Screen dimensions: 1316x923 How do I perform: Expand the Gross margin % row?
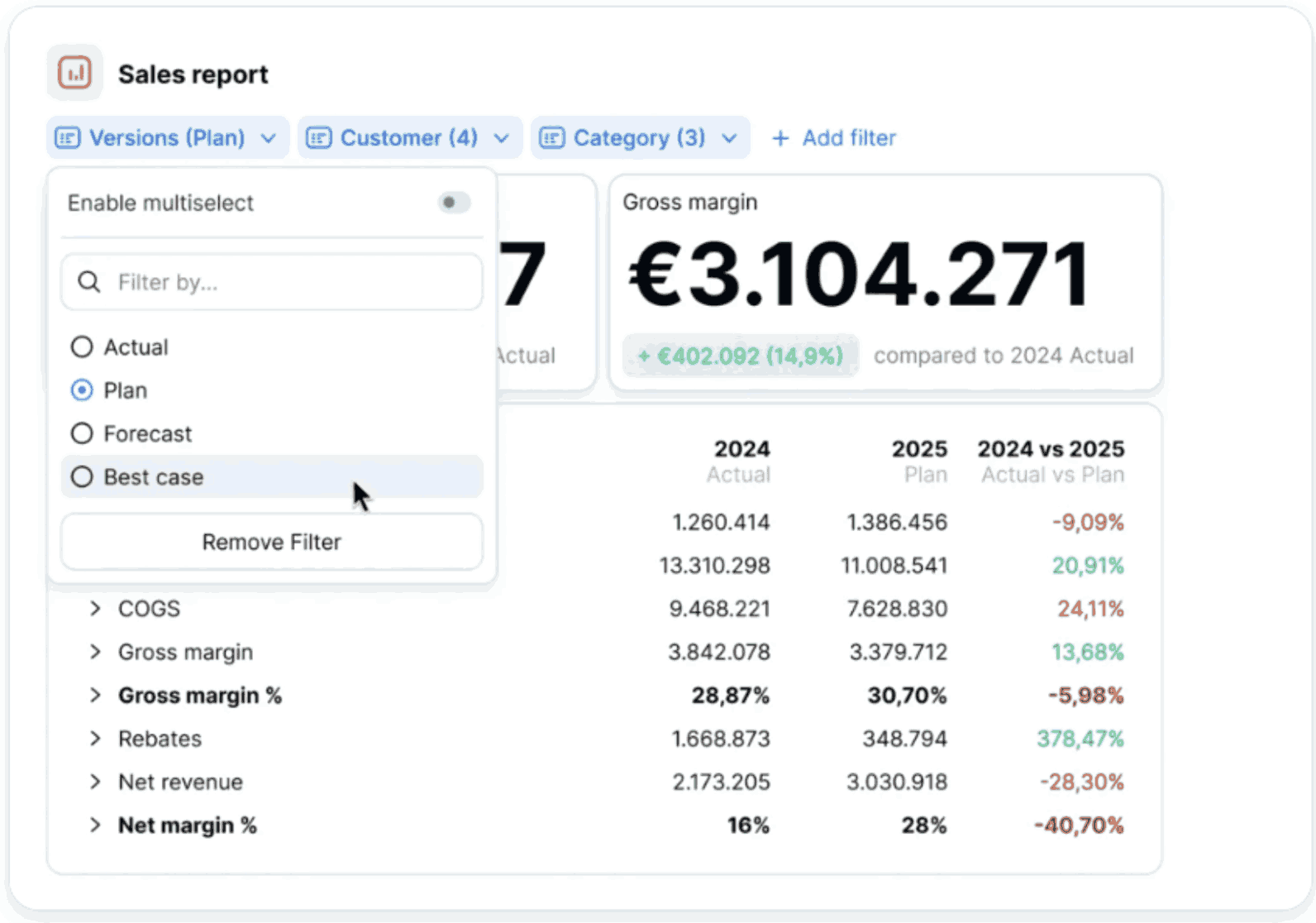coord(95,696)
